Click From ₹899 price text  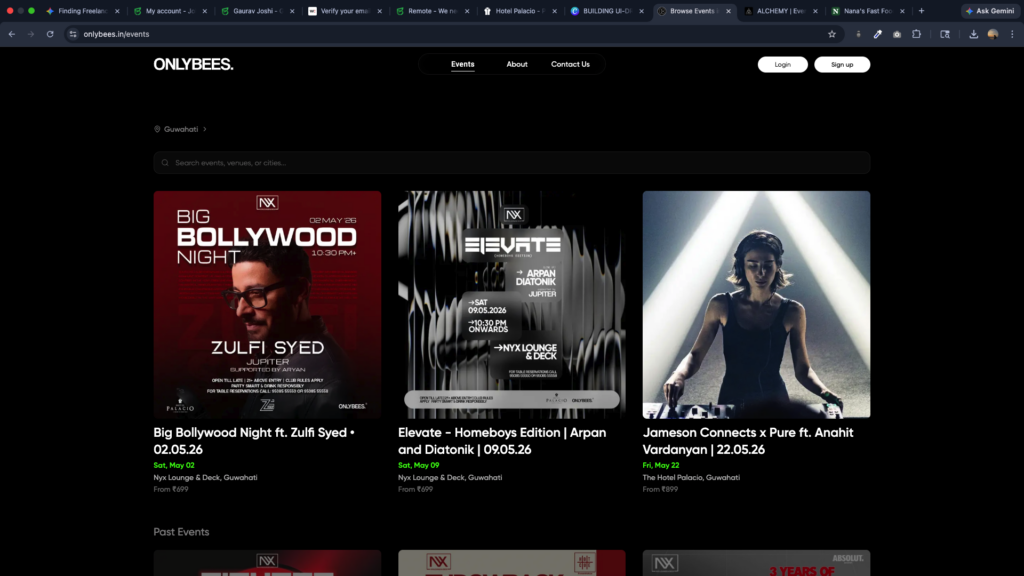(660, 489)
